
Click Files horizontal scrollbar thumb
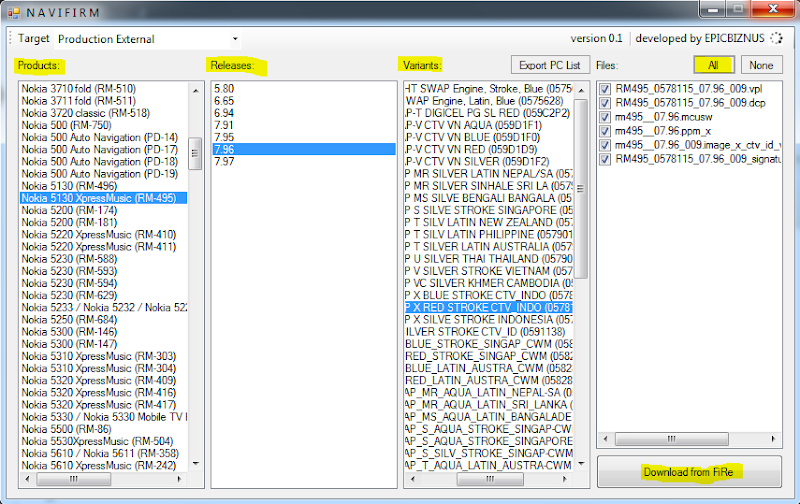tap(671, 439)
